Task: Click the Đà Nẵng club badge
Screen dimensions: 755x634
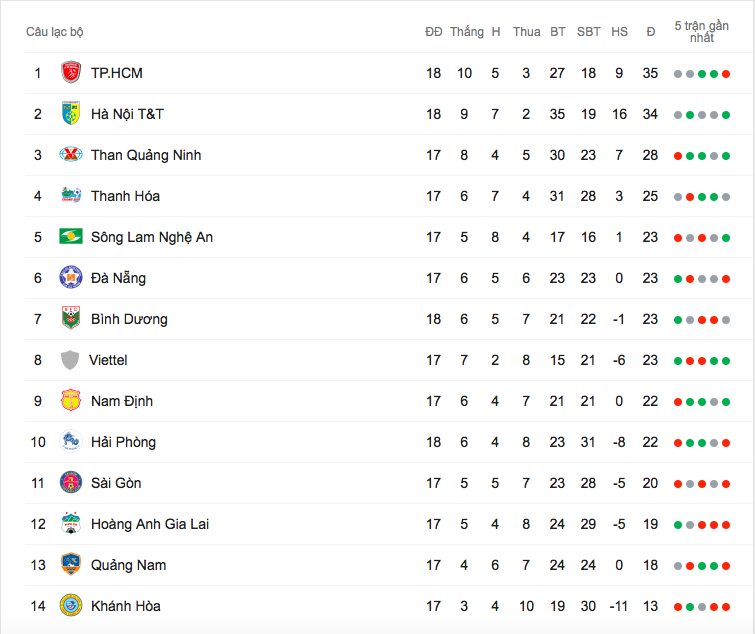Action: [70, 278]
